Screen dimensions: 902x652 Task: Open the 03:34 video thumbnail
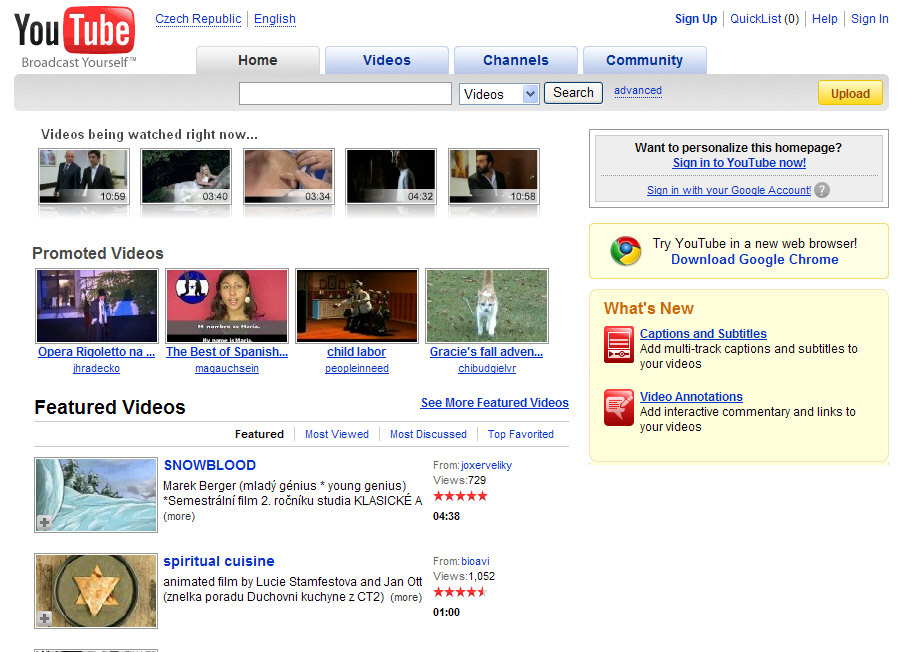point(289,176)
